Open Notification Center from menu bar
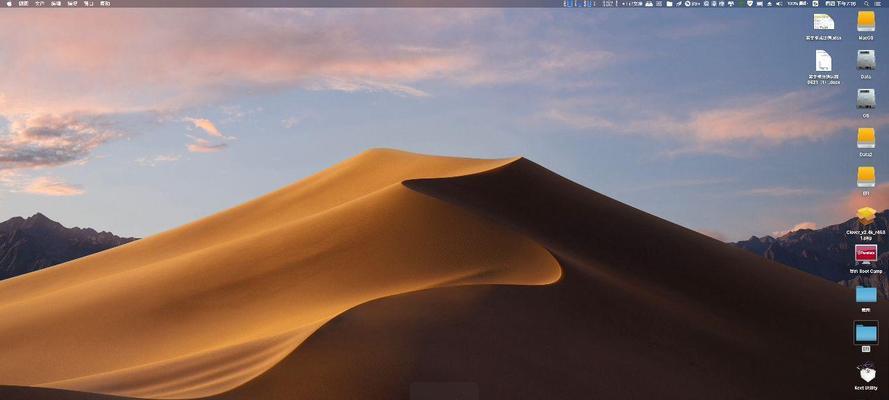This screenshot has height=400, width=889. click(x=878, y=3)
